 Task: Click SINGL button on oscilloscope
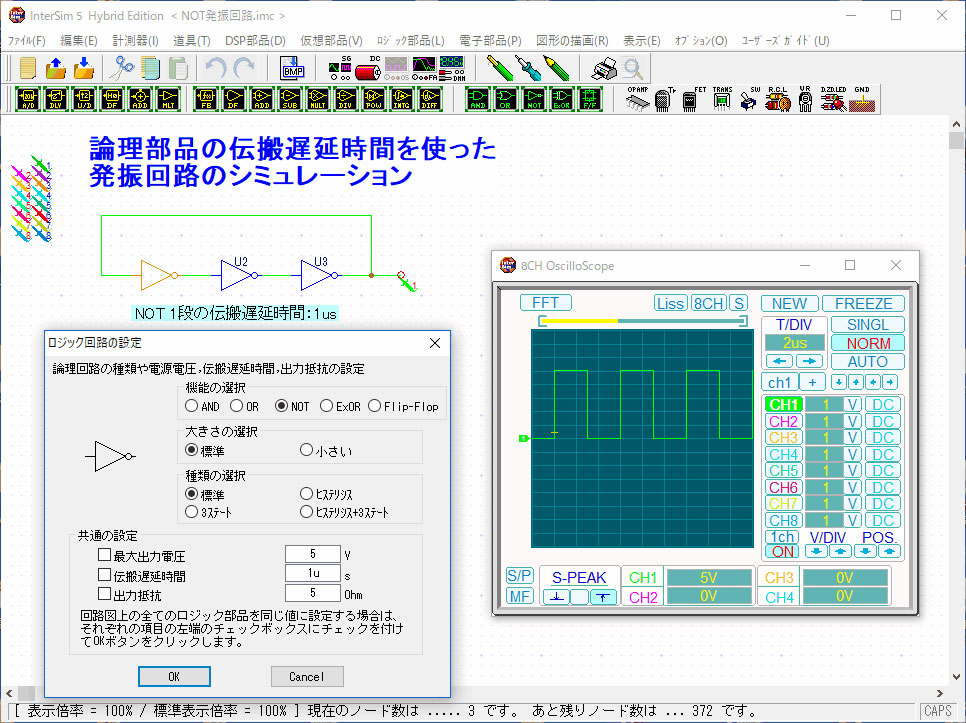(867, 325)
